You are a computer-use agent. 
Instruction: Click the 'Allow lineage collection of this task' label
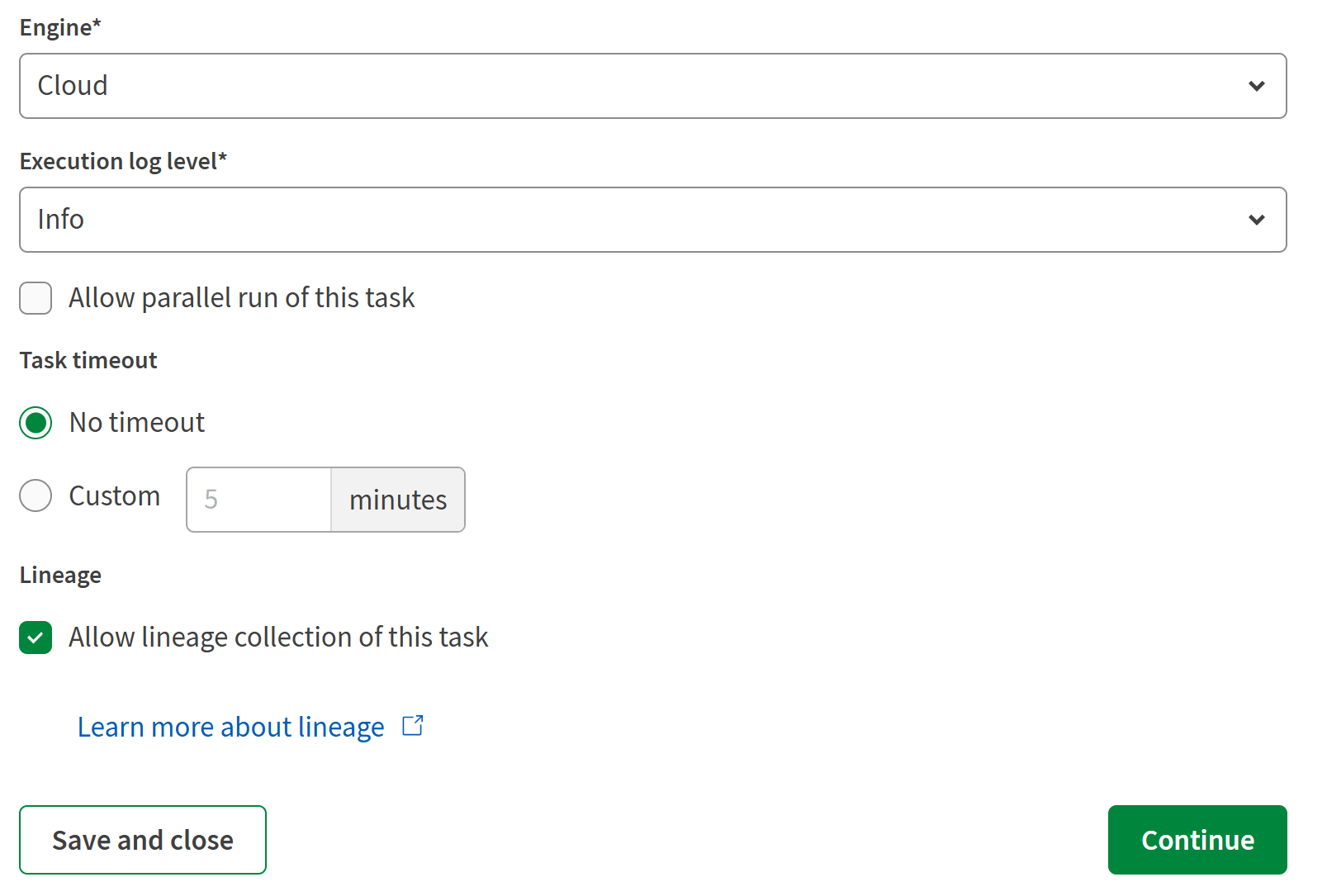pos(278,638)
